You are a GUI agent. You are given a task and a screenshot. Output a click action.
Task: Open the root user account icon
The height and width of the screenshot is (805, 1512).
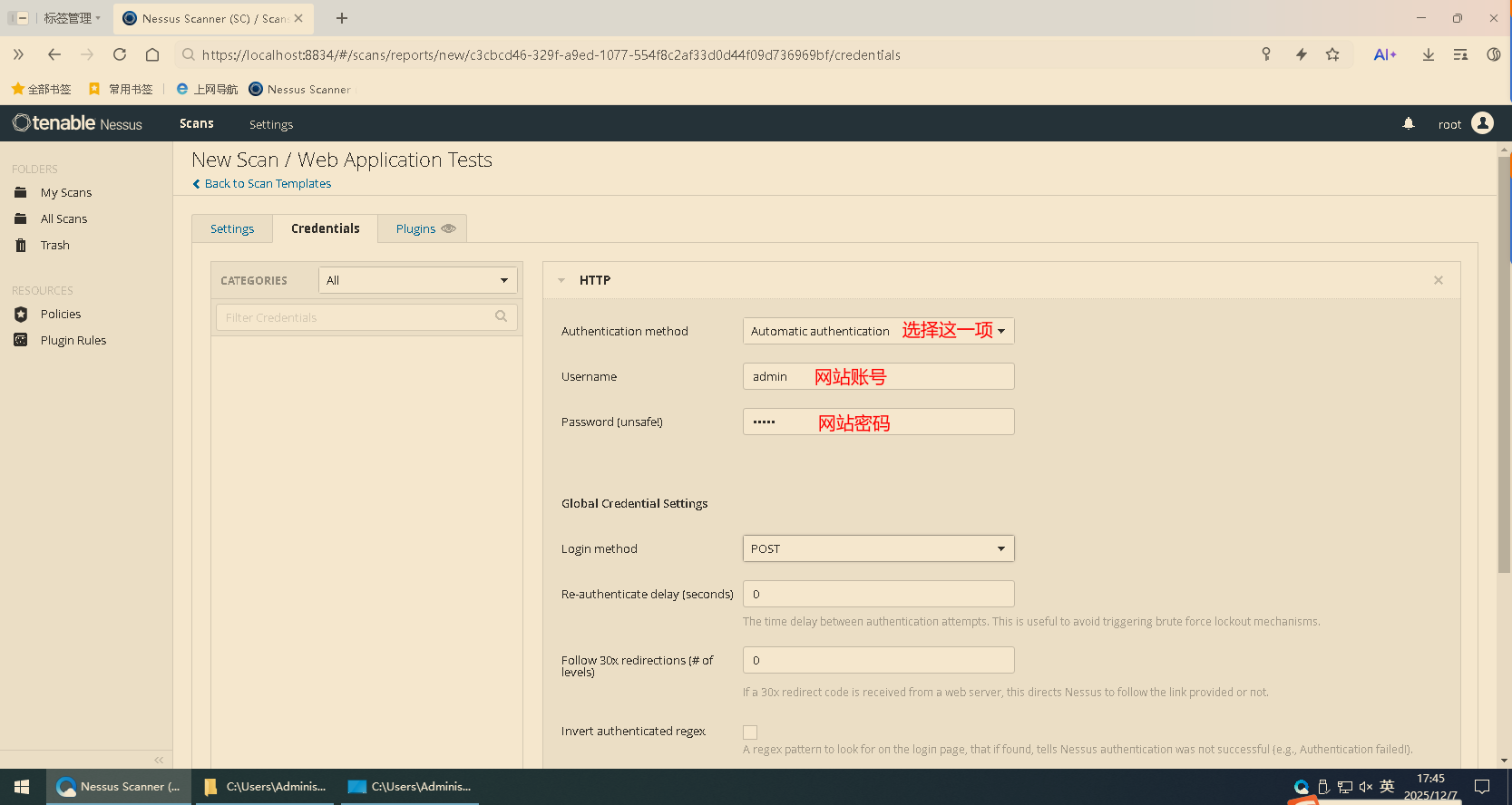[1482, 123]
